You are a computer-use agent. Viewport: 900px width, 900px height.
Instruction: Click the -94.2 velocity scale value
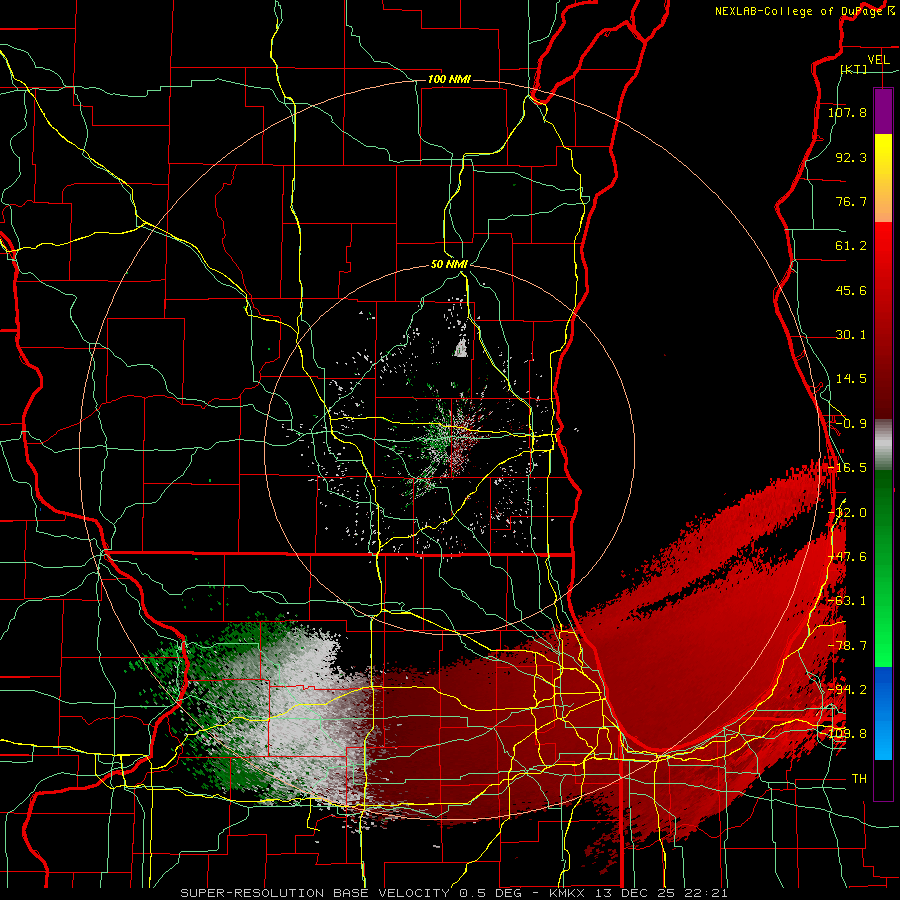tap(847, 690)
